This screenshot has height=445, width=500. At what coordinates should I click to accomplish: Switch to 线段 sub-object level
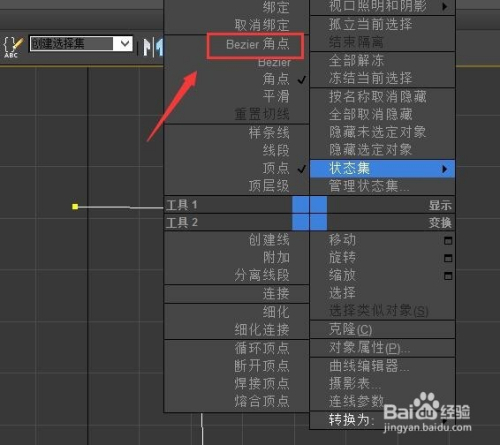[x=276, y=150]
